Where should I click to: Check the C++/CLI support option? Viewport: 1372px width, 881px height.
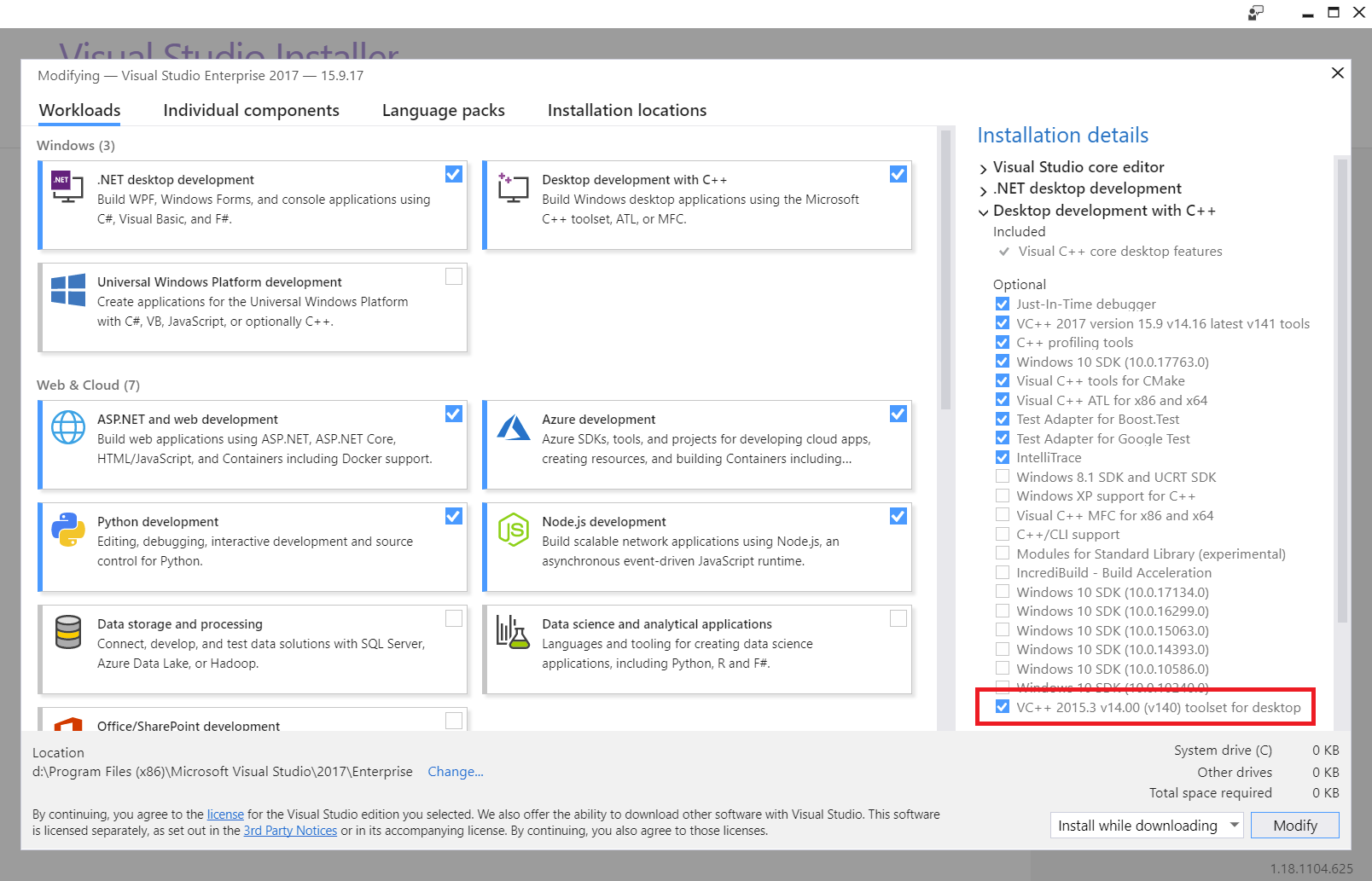pyautogui.click(x=1003, y=534)
